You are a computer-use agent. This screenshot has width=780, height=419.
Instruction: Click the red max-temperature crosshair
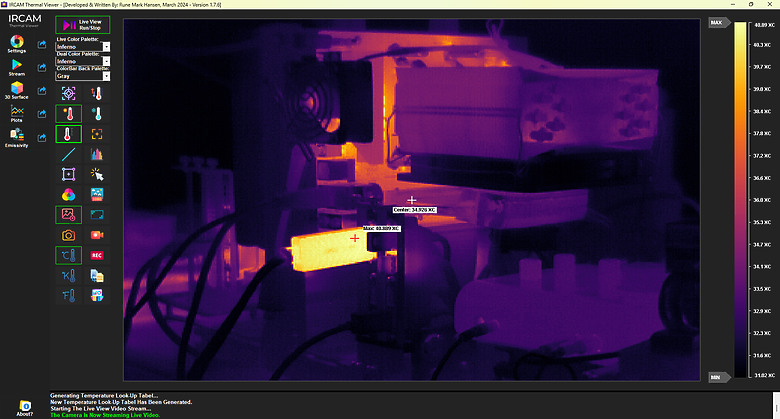click(x=354, y=238)
